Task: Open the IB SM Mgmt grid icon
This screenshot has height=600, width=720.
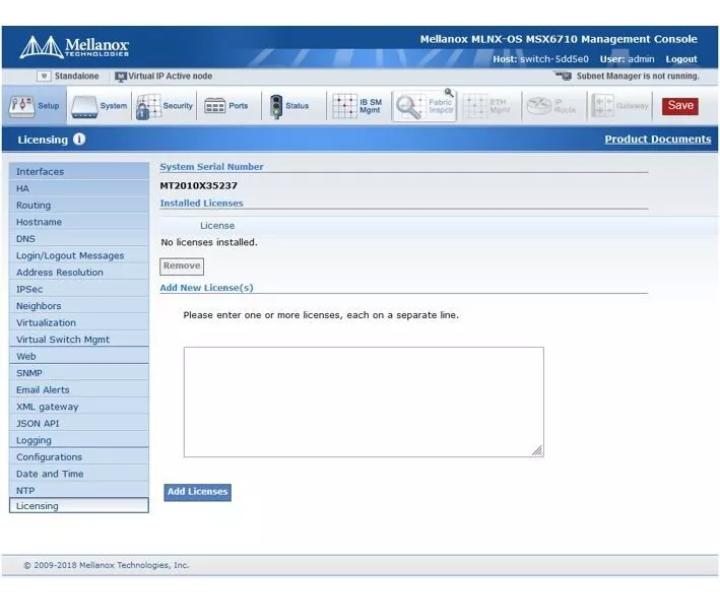Action: 344,106
